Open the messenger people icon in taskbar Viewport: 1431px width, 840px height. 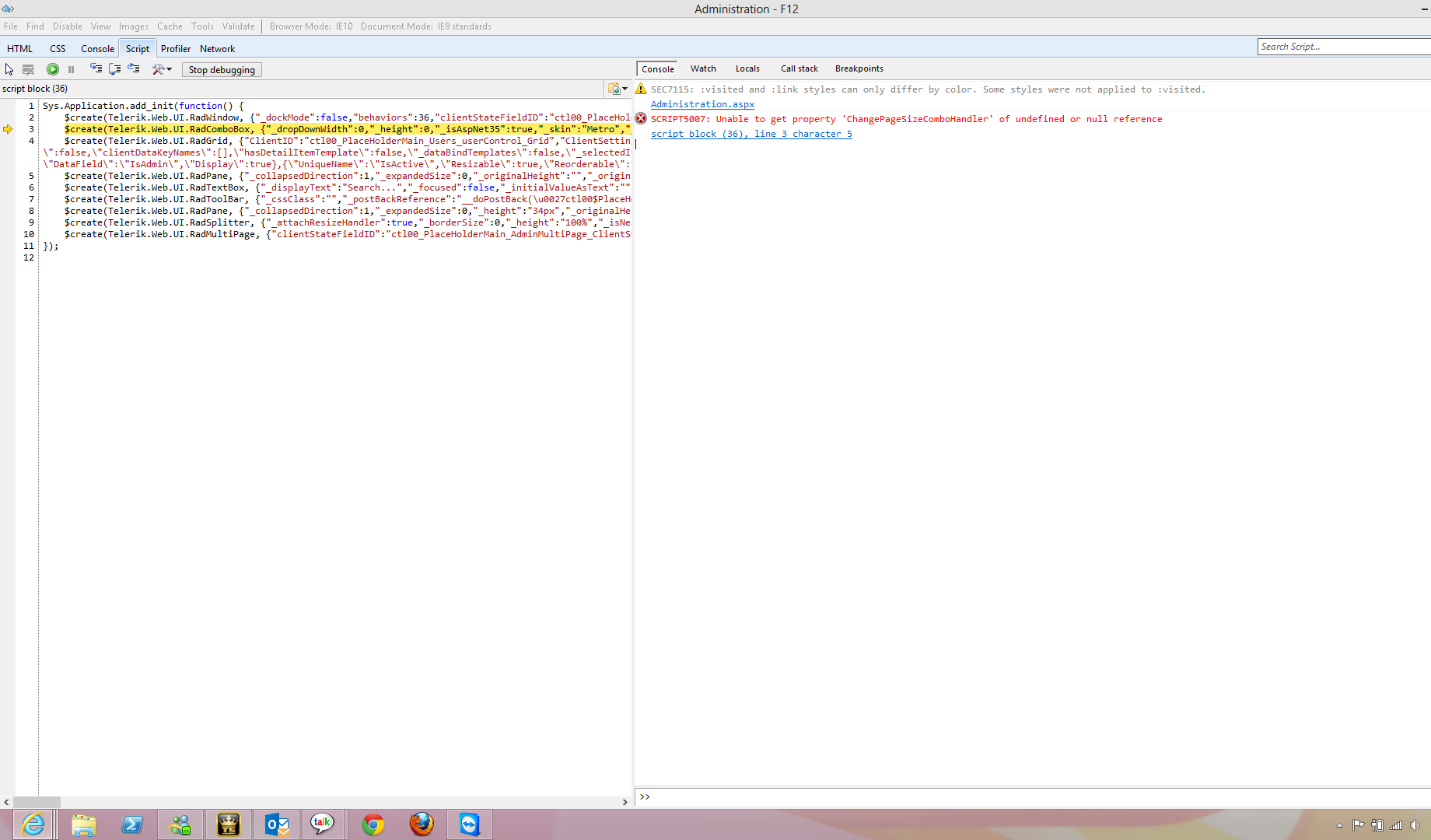180,824
